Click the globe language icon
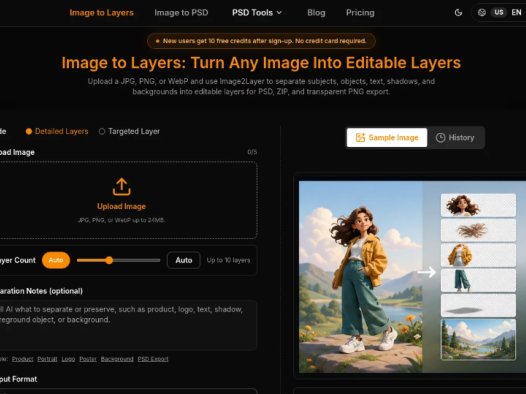The image size is (526, 394). pos(482,13)
